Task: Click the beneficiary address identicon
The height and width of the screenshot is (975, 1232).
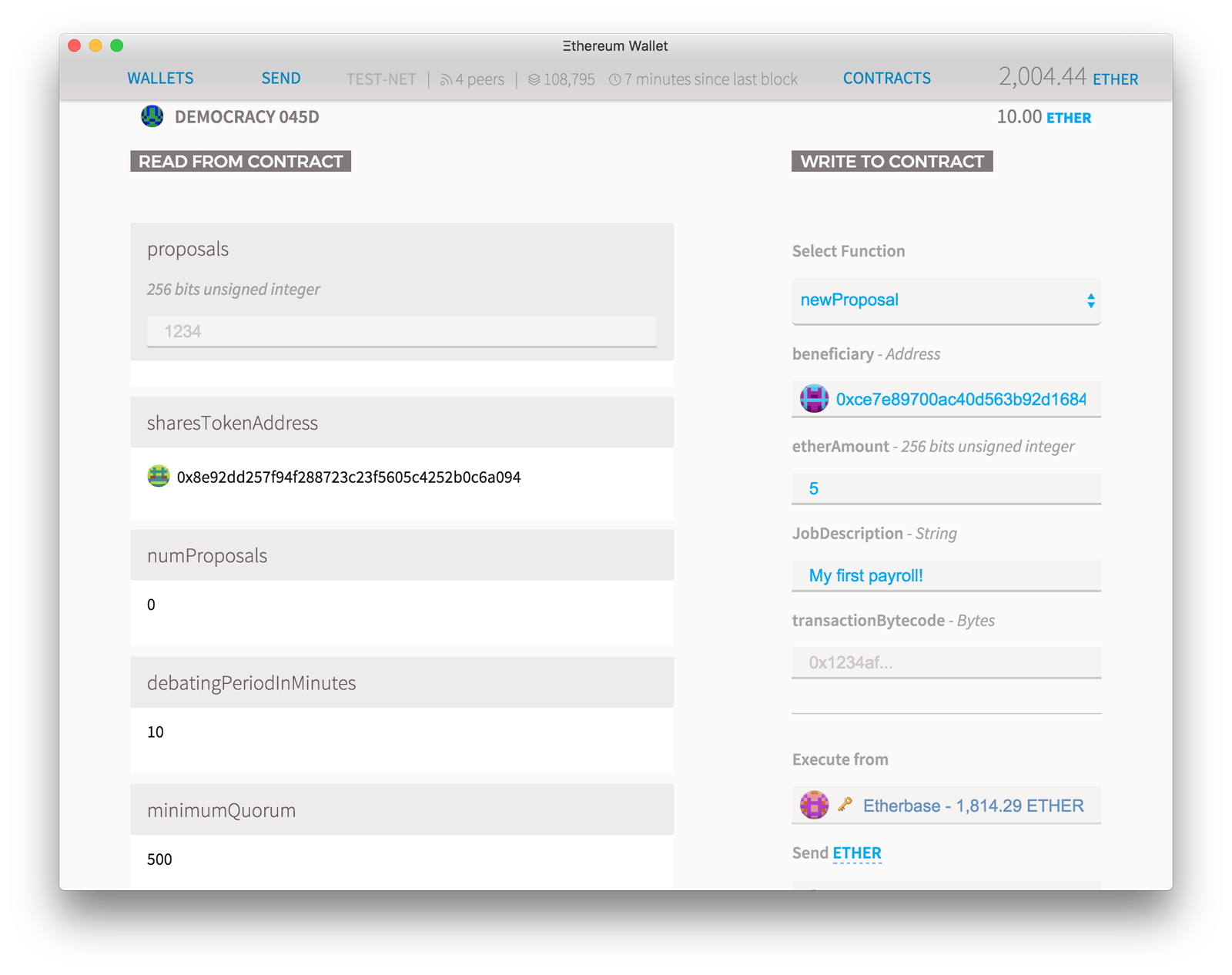Action: [x=814, y=399]
